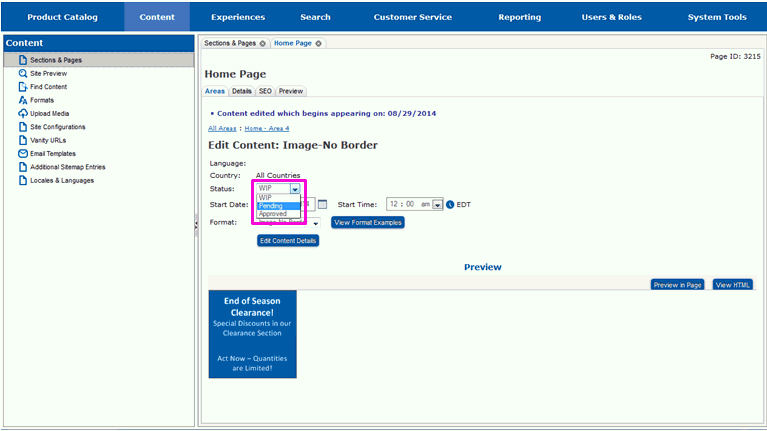Close the Home Page tab
767x431 pixels.
[x=318, y=44]
